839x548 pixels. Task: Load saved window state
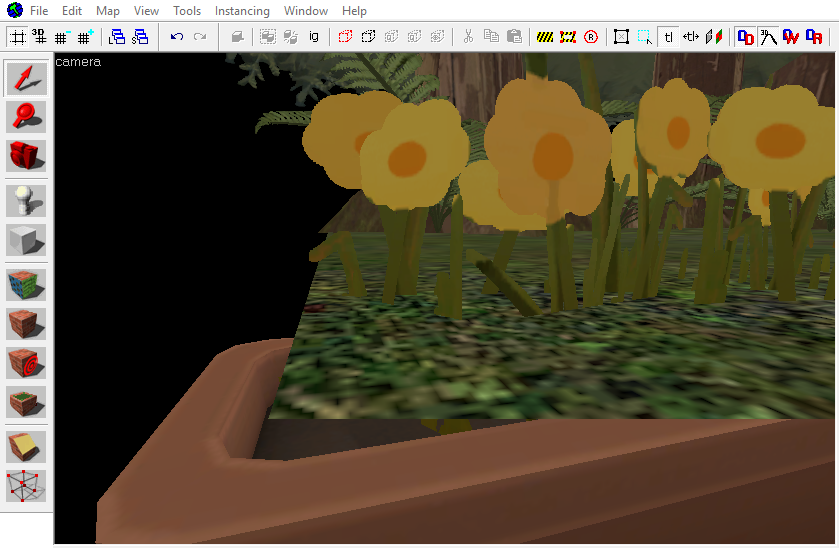(117, 37)
